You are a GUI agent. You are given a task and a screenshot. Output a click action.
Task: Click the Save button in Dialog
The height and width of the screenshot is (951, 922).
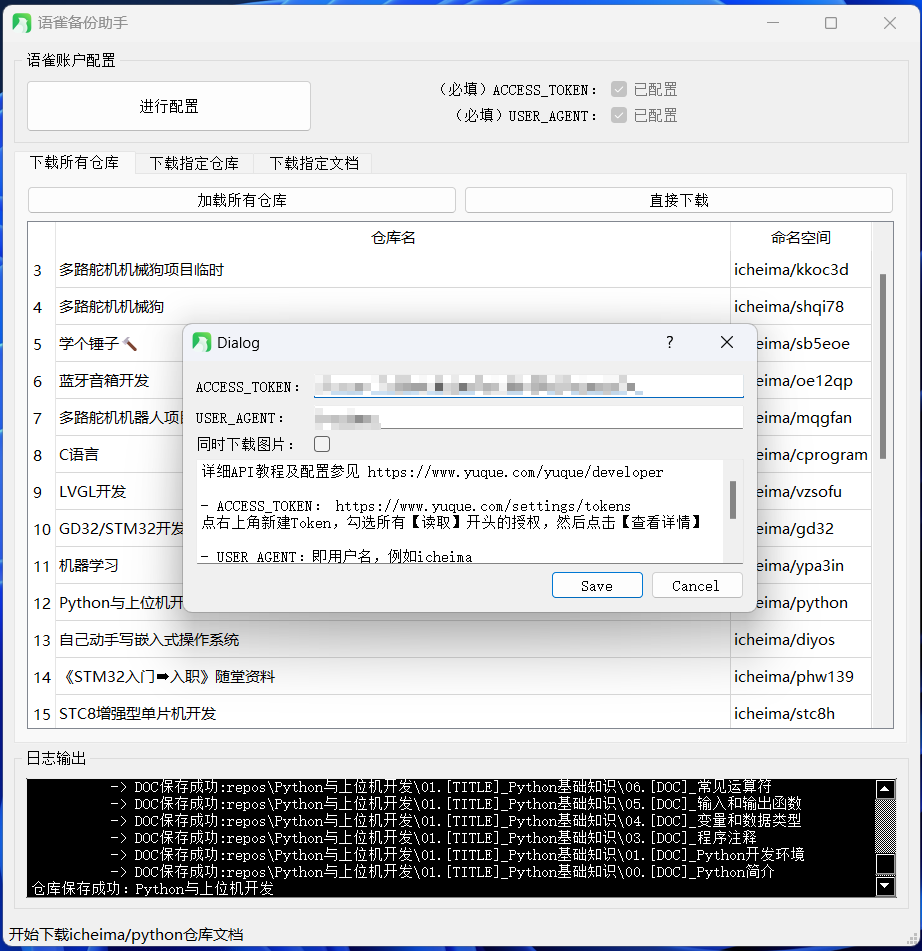(x=597, y=585)
